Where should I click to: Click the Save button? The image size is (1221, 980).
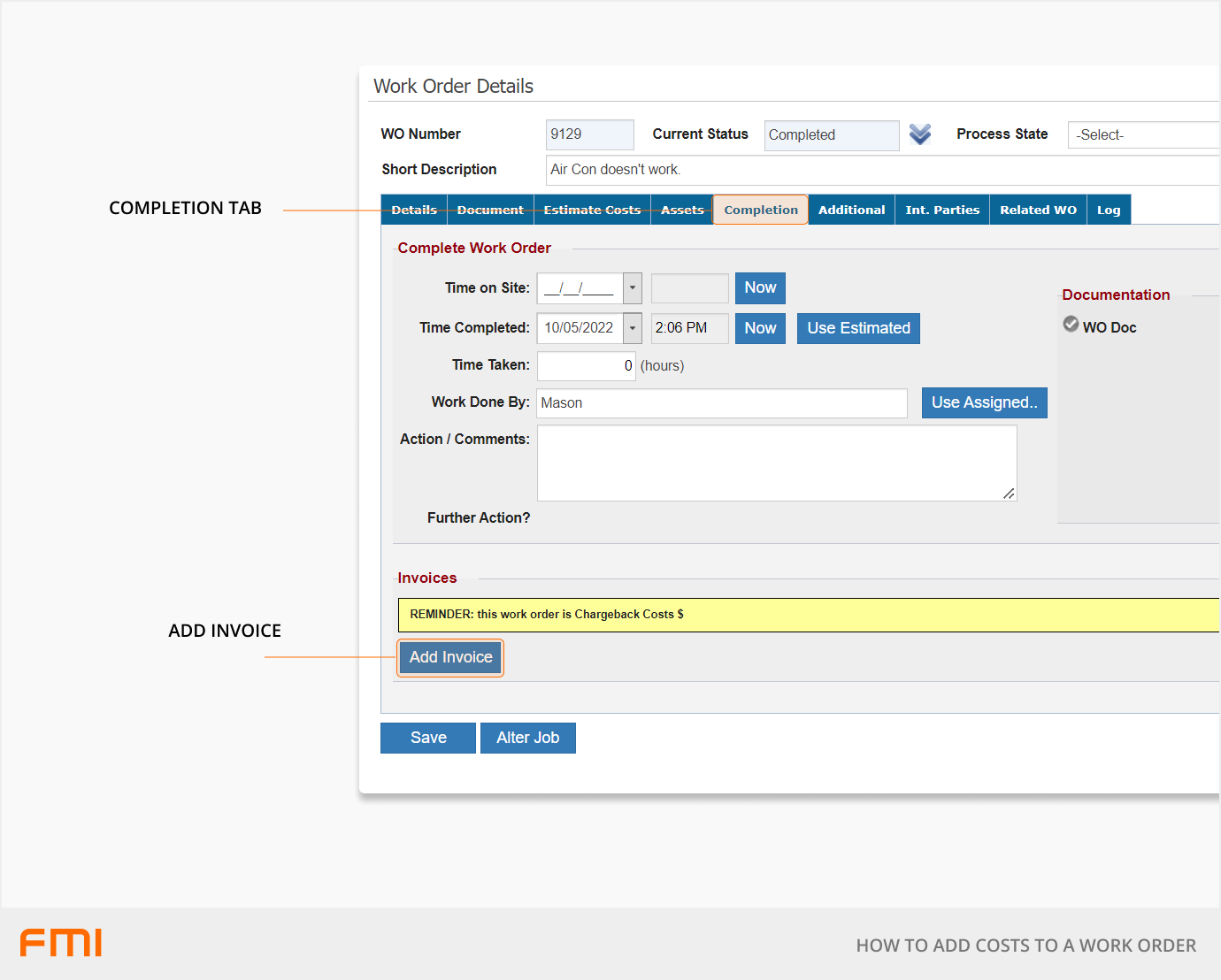(428, 738)
